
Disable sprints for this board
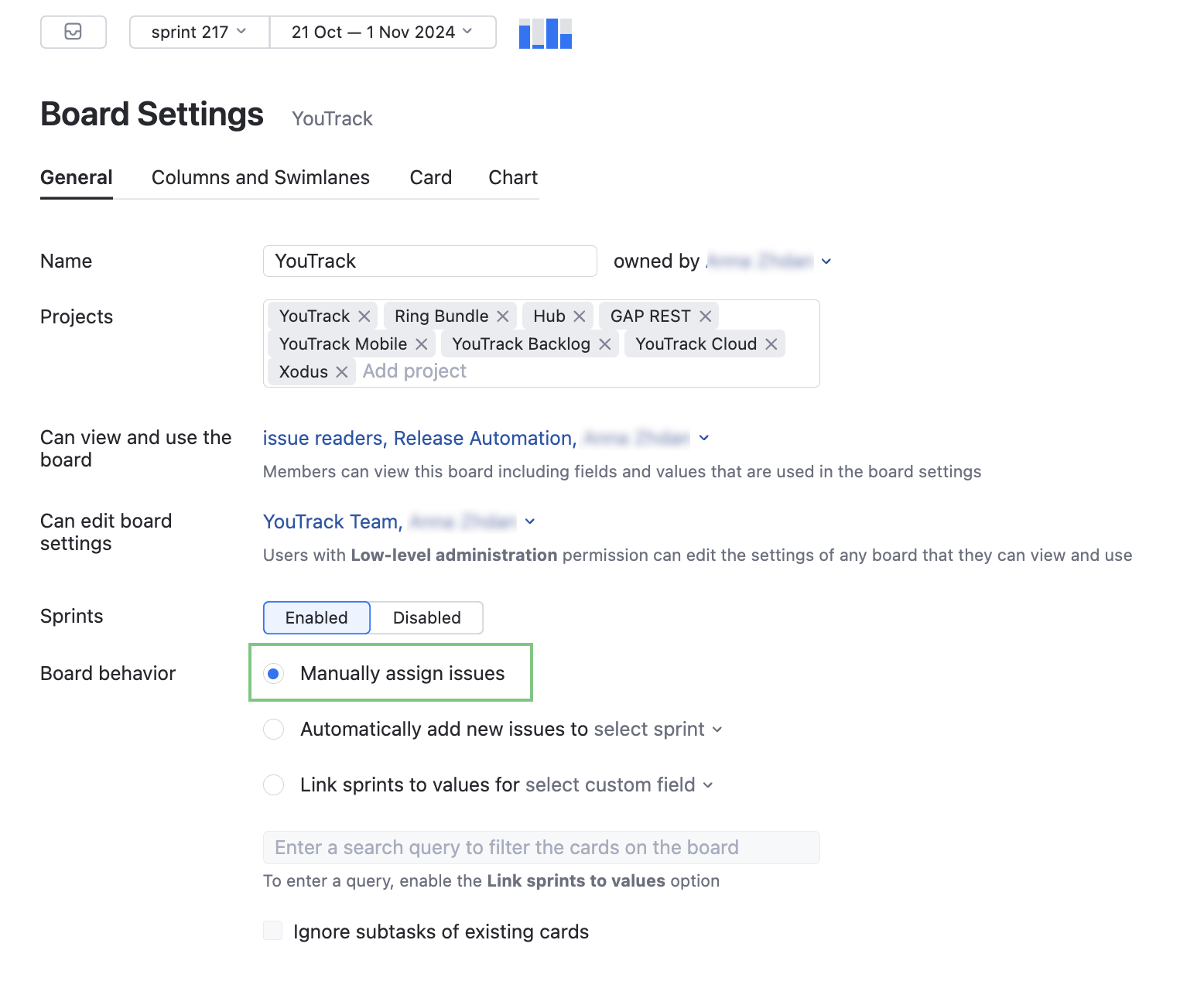tap(426, 617)
